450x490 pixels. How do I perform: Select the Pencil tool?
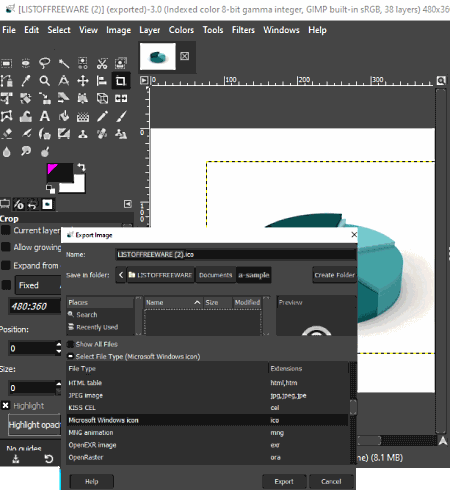coord(102,116)
